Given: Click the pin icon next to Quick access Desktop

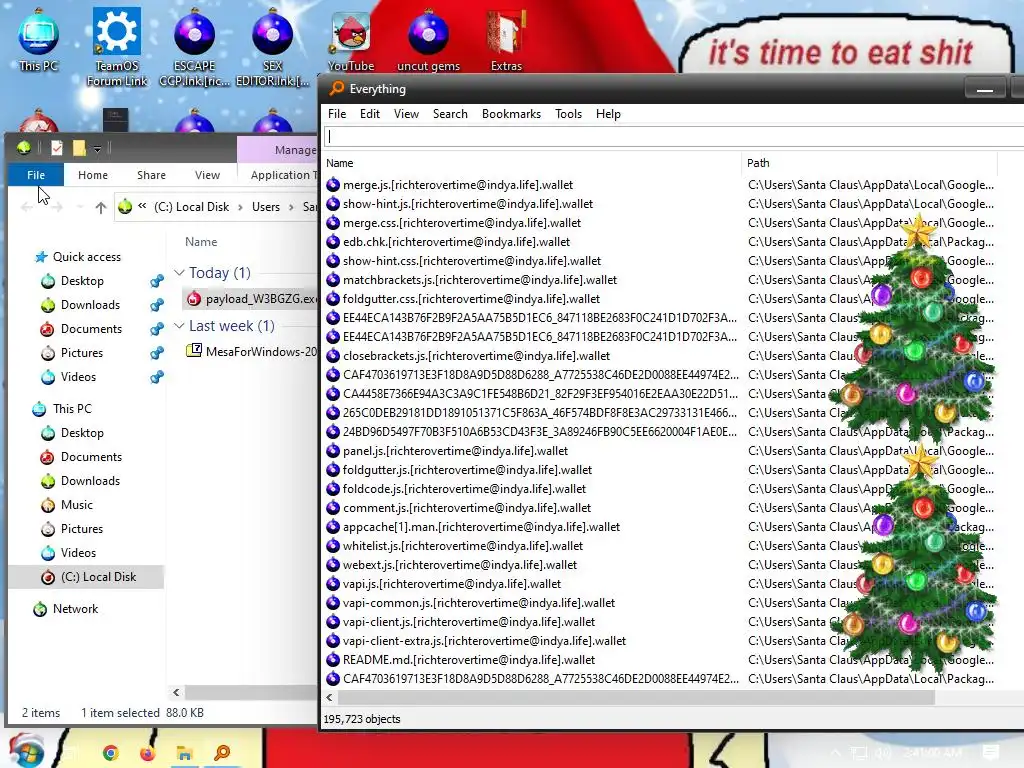Looking at the screenshot, I should tap(157, 281).
